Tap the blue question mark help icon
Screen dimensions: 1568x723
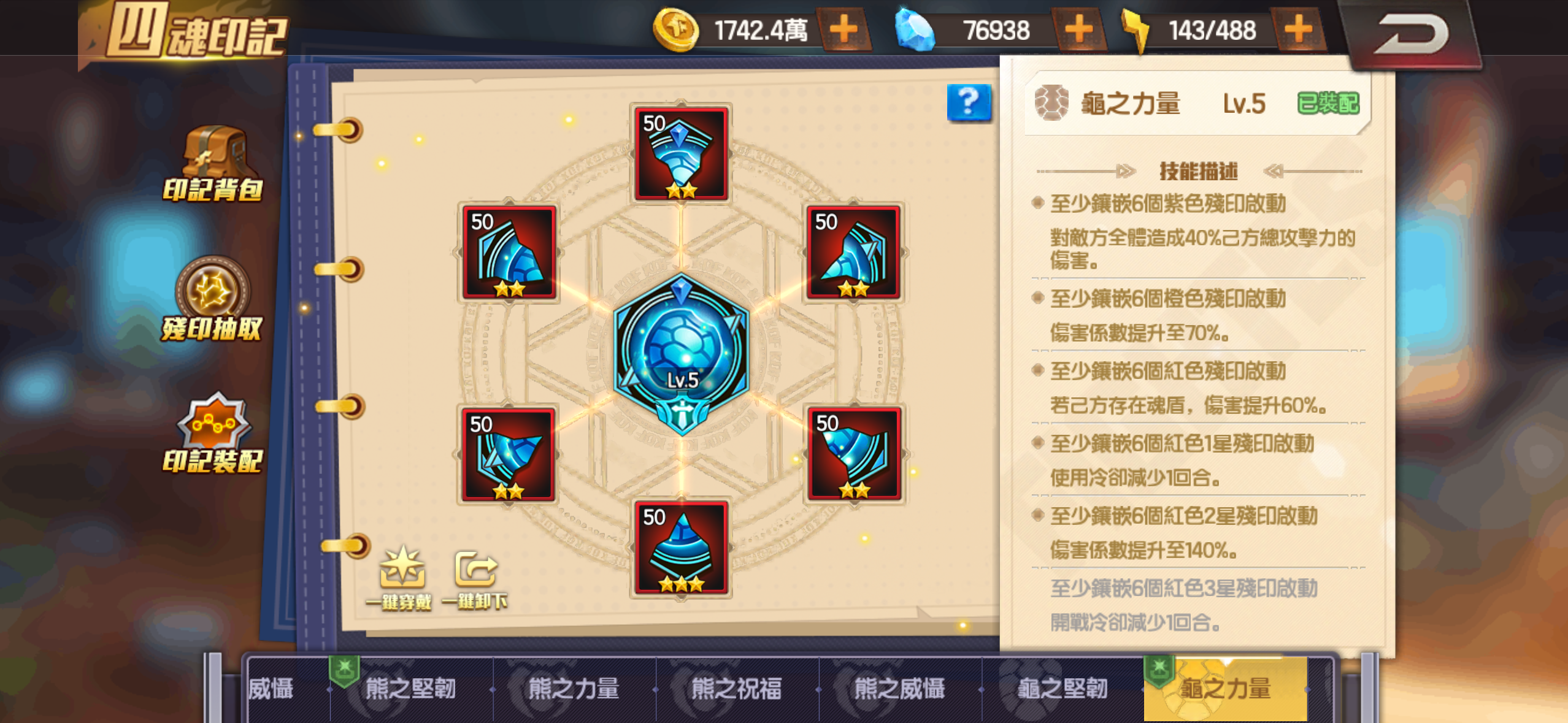point(969,102)
